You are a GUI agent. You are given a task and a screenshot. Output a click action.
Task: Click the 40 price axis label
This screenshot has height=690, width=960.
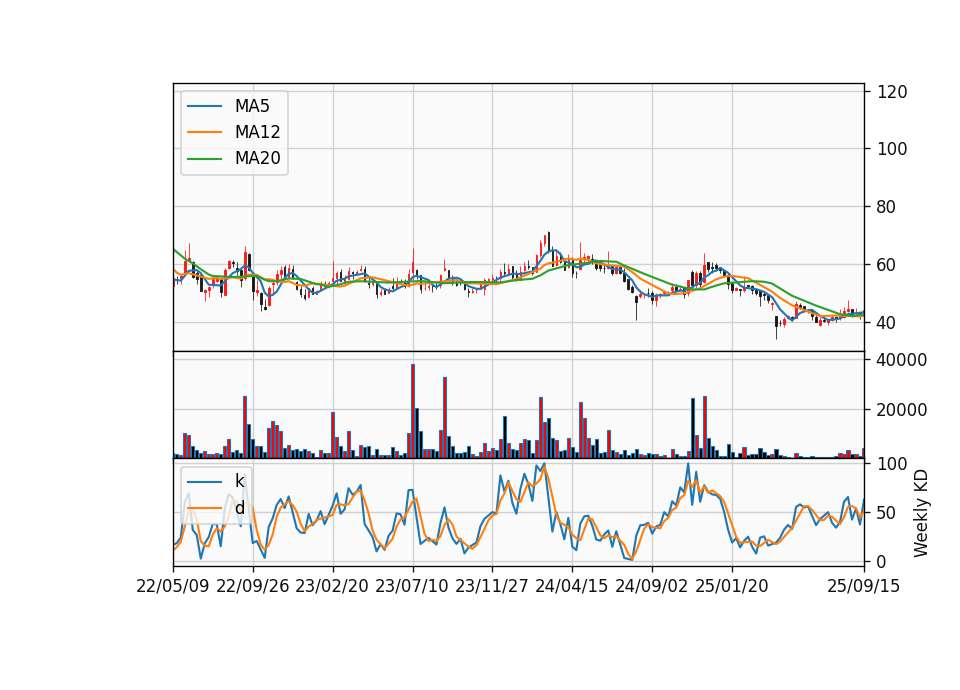(x=886, y=323)
